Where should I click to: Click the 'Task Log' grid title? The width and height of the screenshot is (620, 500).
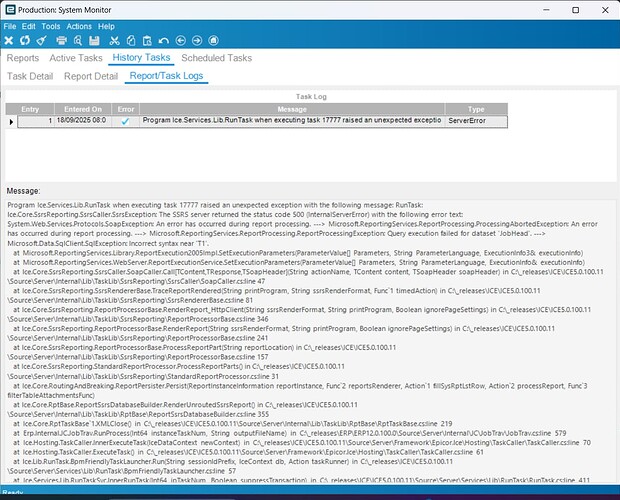311,96
